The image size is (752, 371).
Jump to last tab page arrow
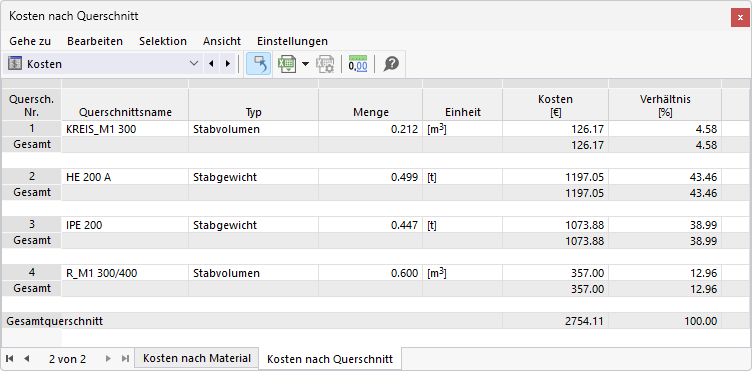tap(125, 359)
